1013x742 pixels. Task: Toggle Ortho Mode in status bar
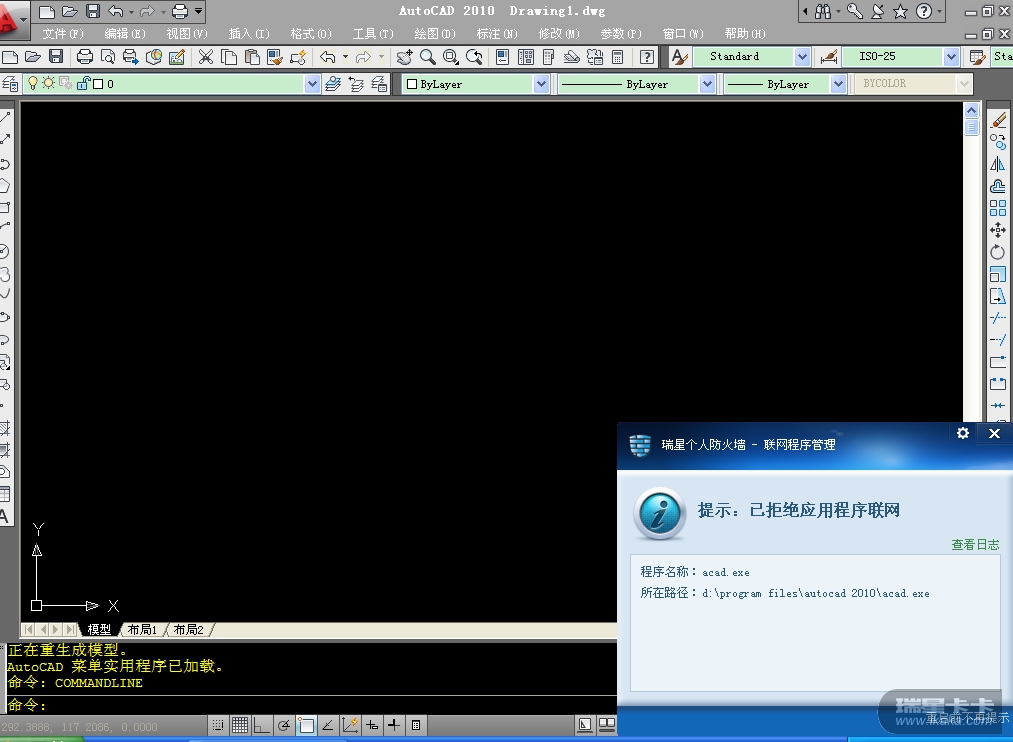[261, 725]
